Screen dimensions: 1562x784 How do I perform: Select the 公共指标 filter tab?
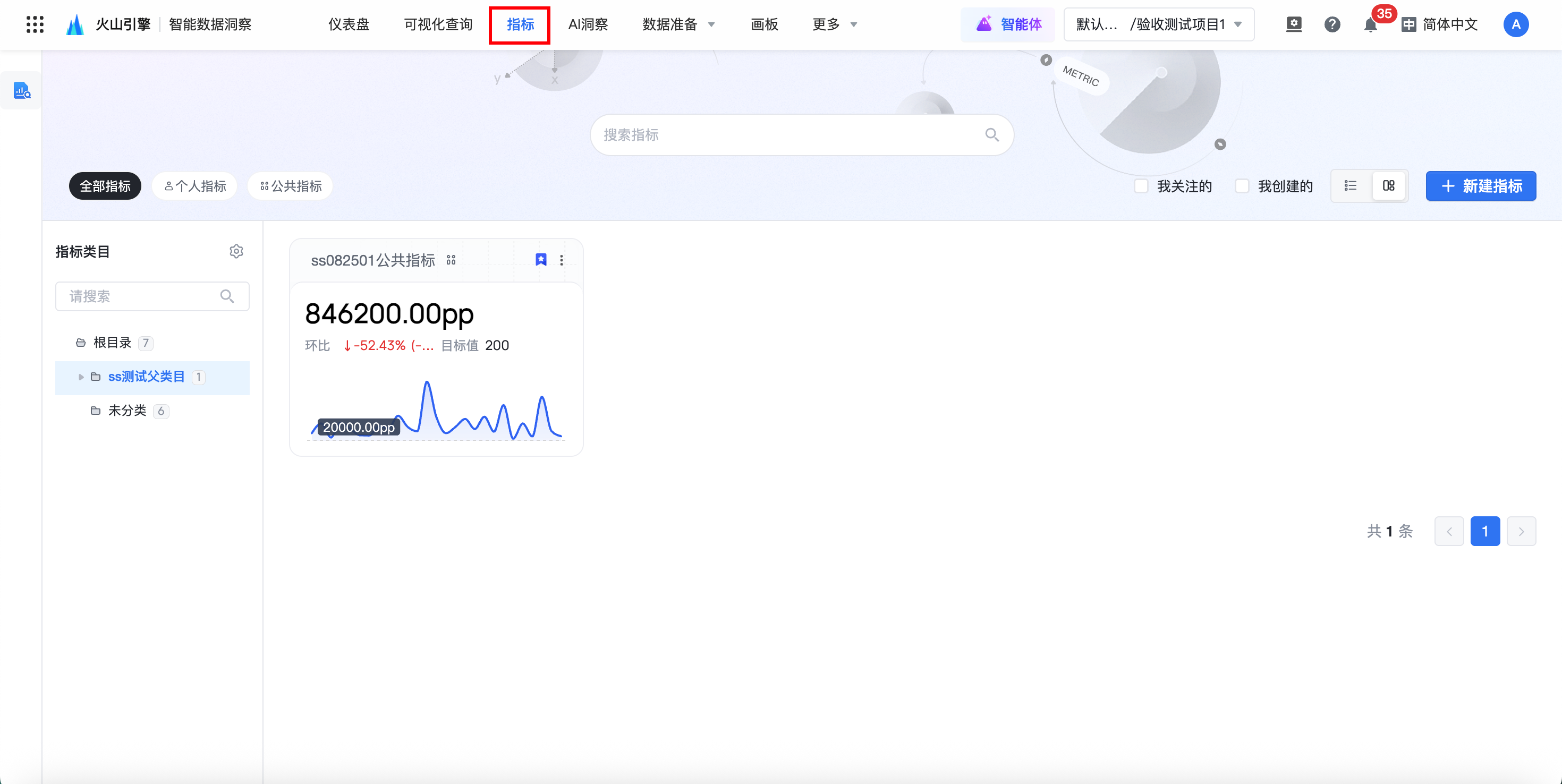click(291, 185)
